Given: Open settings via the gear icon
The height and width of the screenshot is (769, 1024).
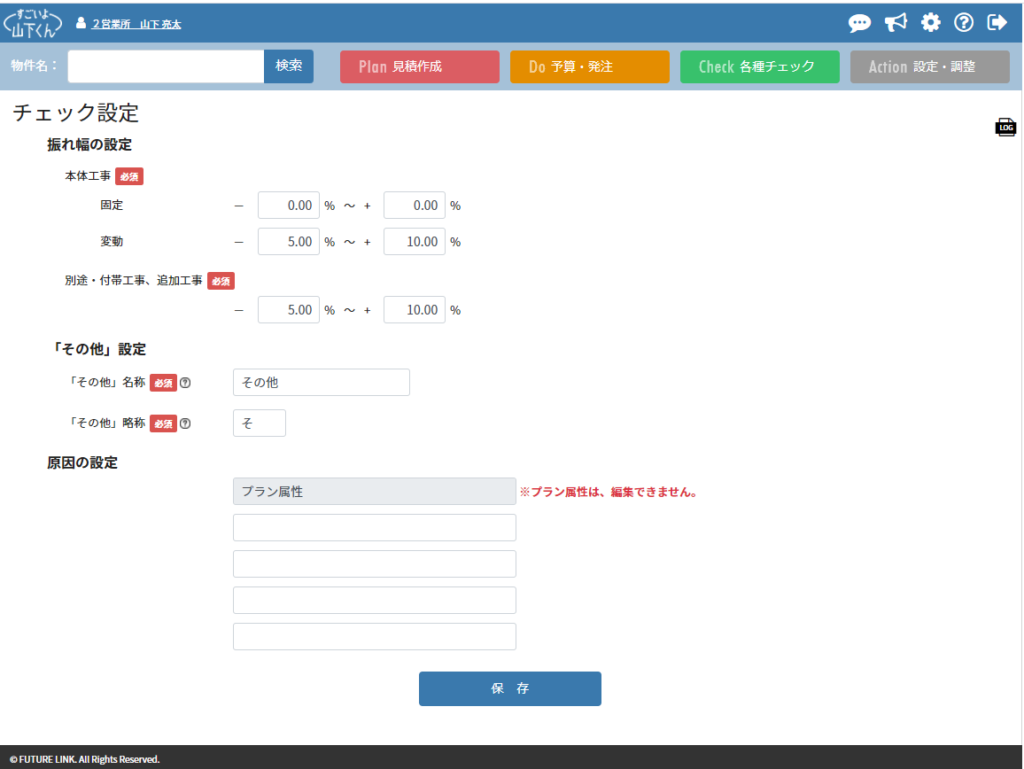Looking at the screenshot, I should pyautogui.click(x=930, y=23).
